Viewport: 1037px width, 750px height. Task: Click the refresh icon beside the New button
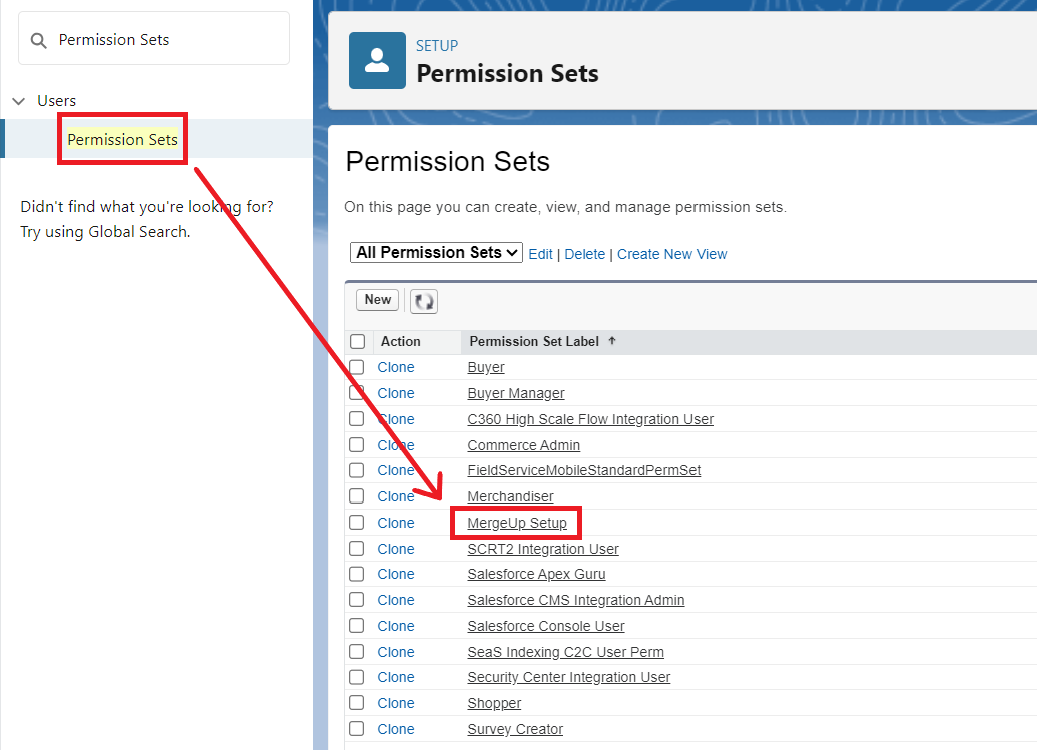[x=424, y=301]
